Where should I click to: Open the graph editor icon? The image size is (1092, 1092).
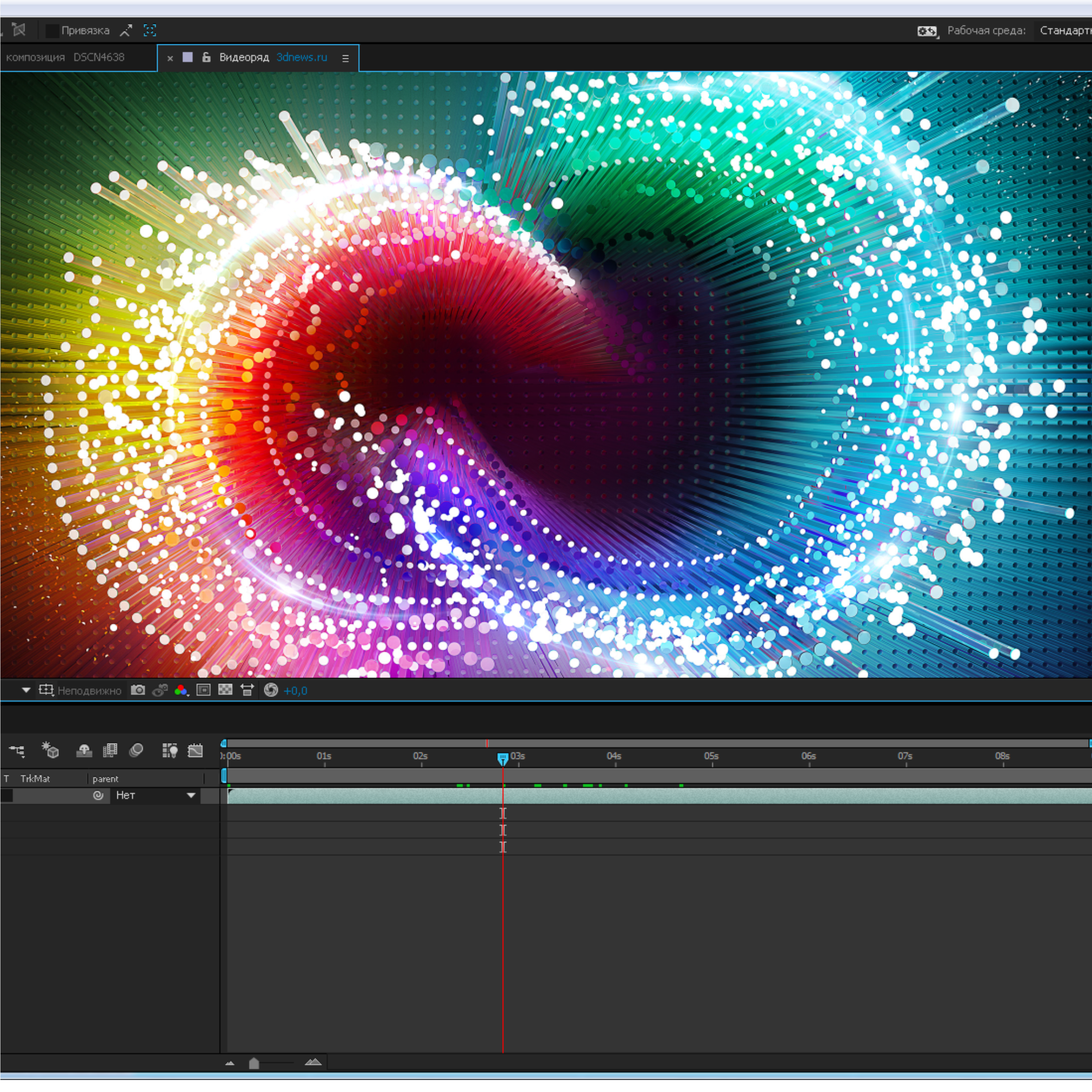tap(195, 750)
